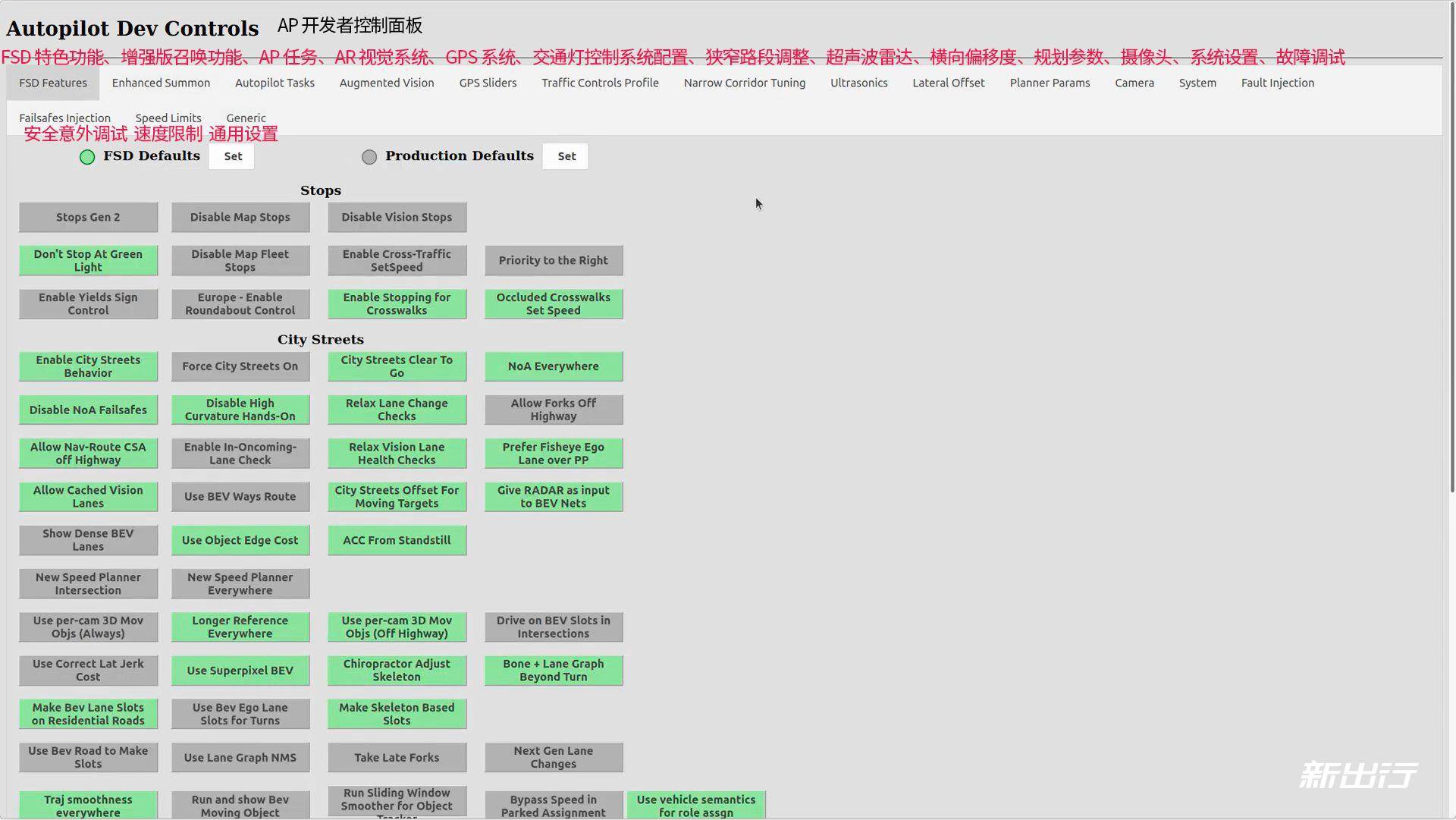Image resolution: width=1456 pixels, height=820 pixels.
Task: Toggle City Streets Offset For Moving Targets
Action: click(397, 497)
